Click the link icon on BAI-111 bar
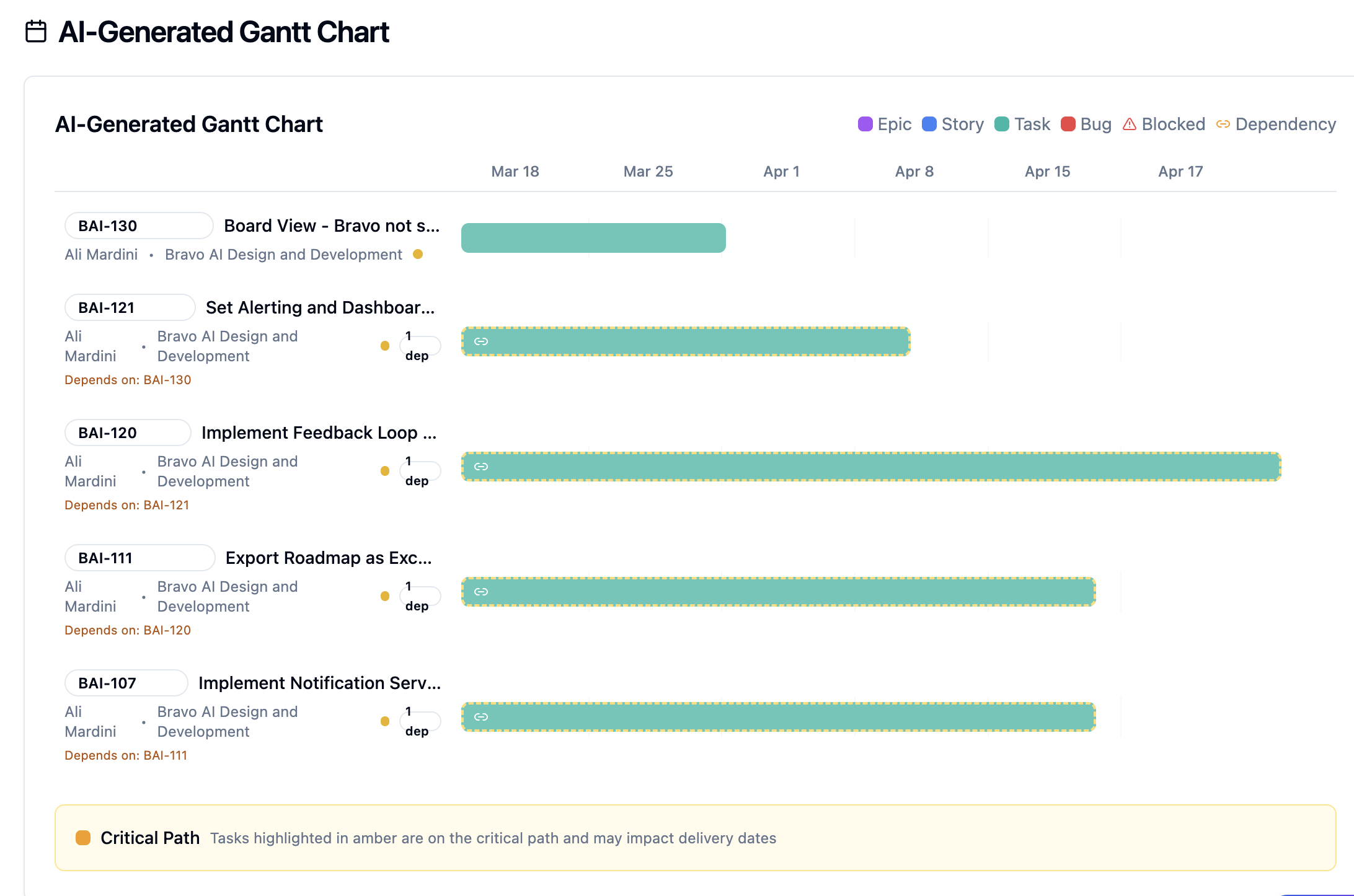 coord(481,592)
